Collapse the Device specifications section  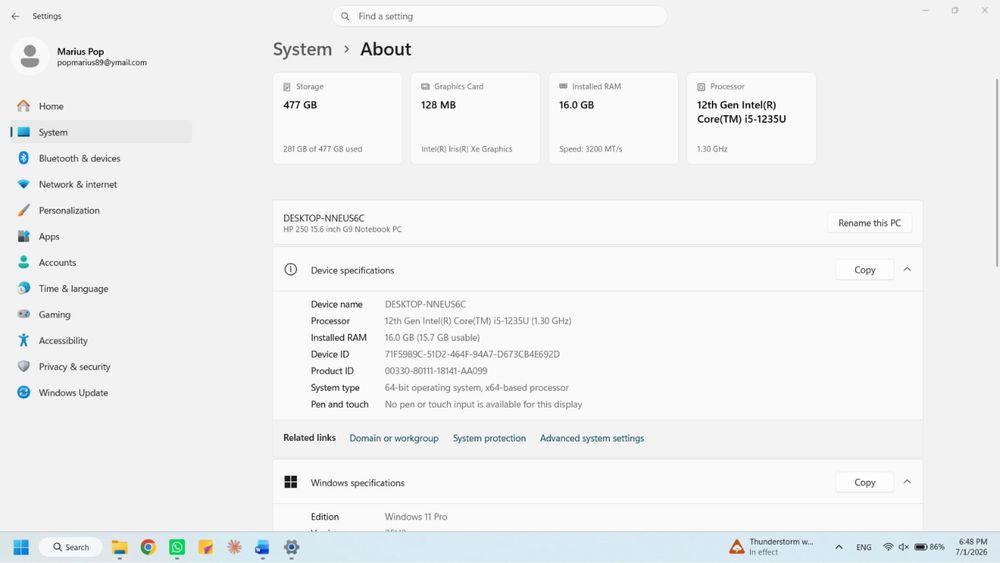(907, 270)
